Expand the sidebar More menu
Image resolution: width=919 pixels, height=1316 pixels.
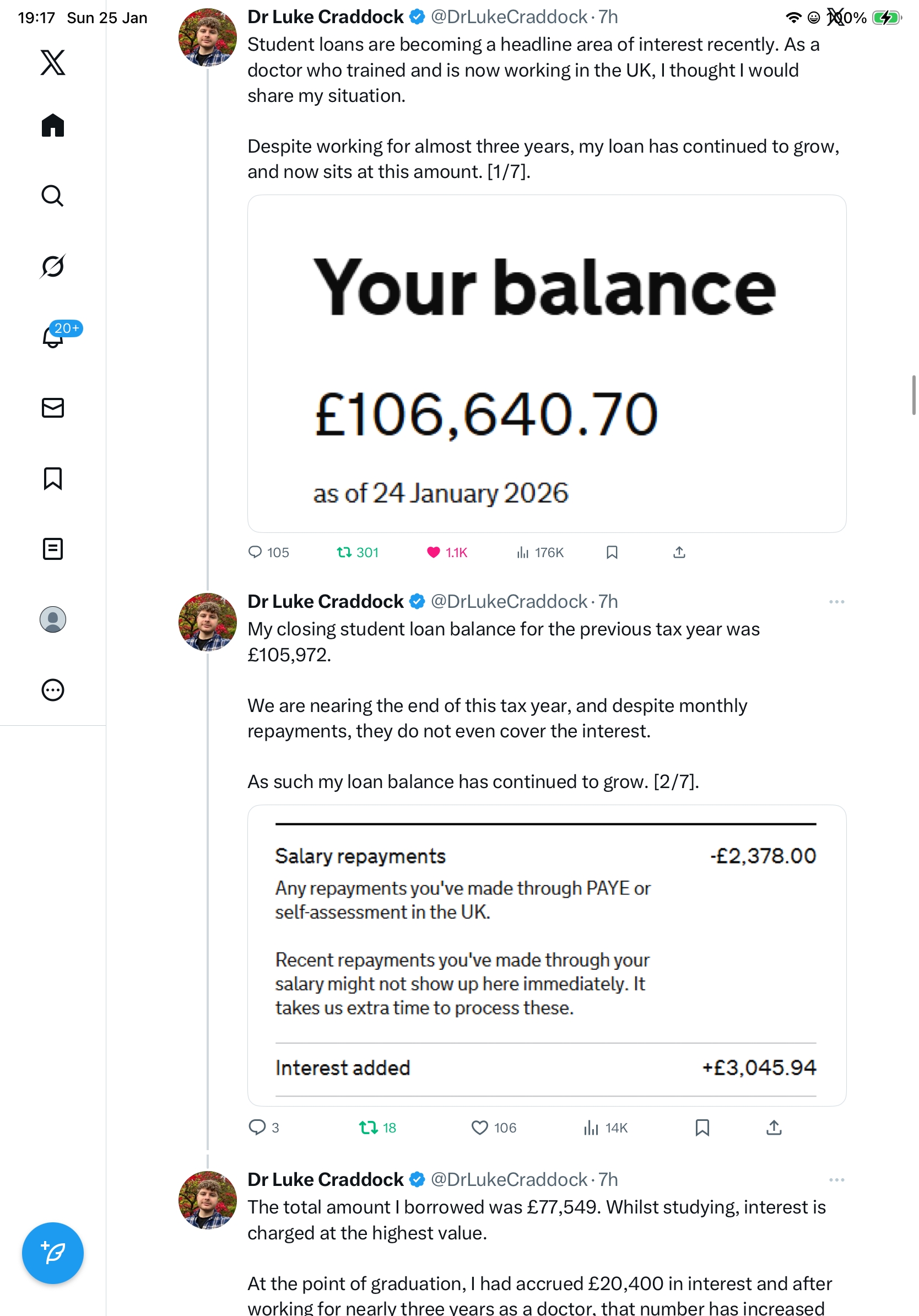[53, 689]
